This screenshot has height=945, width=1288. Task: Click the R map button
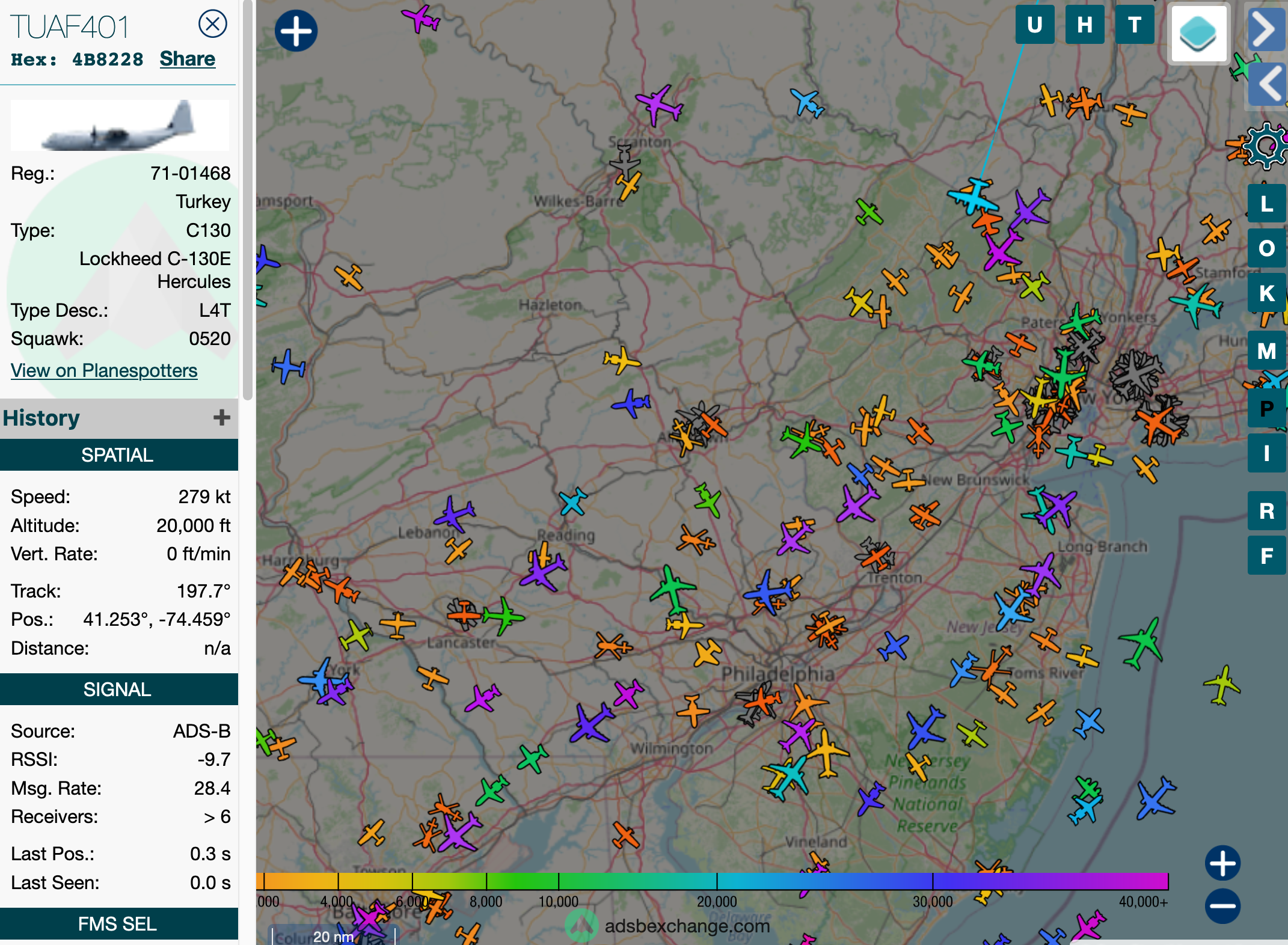click(x=1267, y=510)
